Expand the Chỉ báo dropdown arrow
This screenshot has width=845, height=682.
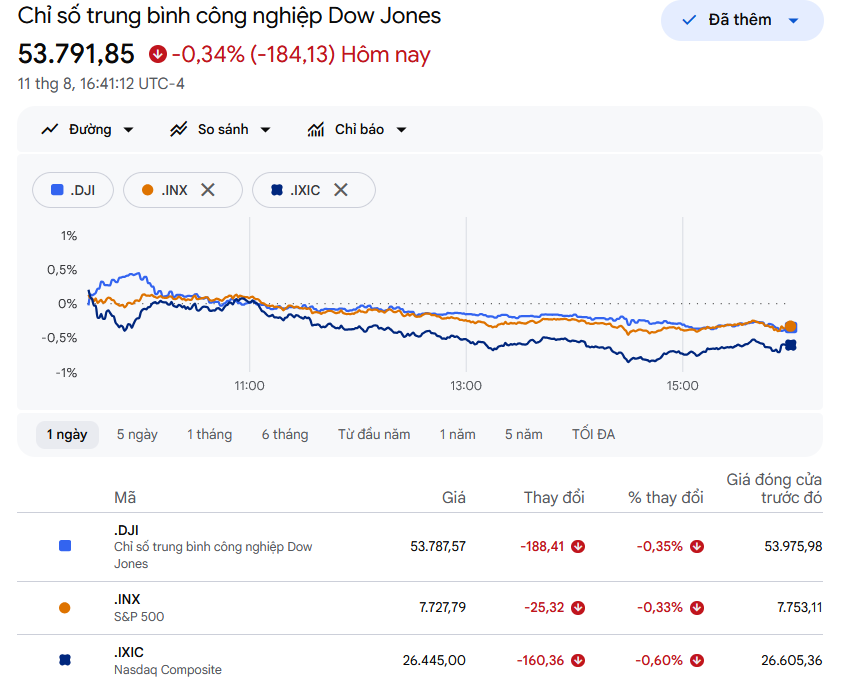(401, 129)
